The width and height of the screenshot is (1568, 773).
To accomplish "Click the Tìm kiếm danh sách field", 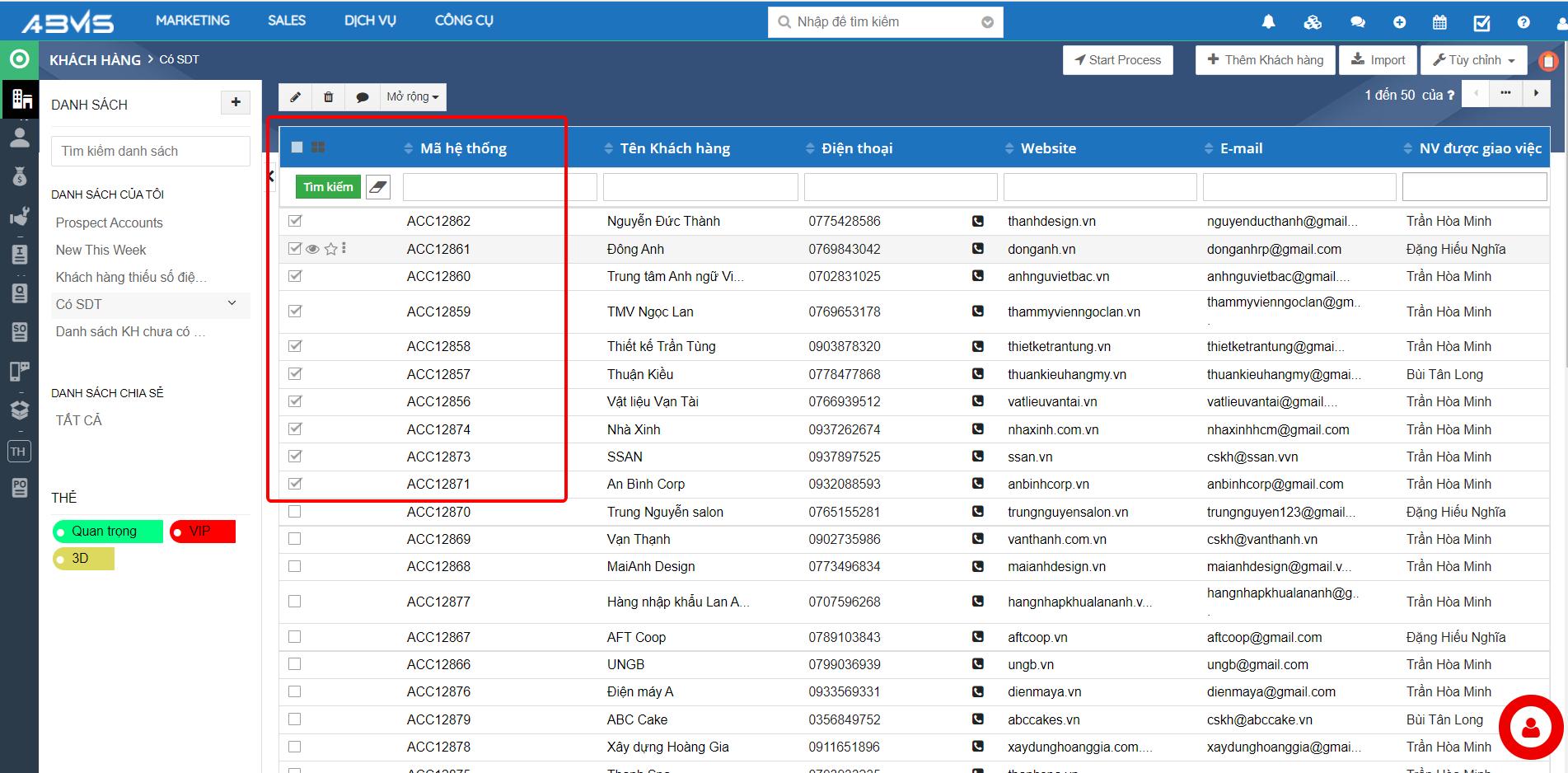I will (151, 152).
